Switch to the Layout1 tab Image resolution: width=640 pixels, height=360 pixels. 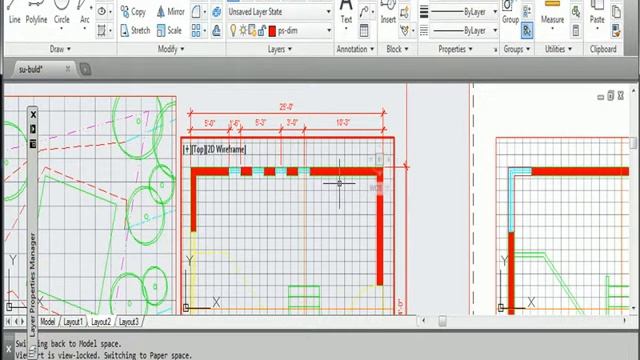pos(73,322)
